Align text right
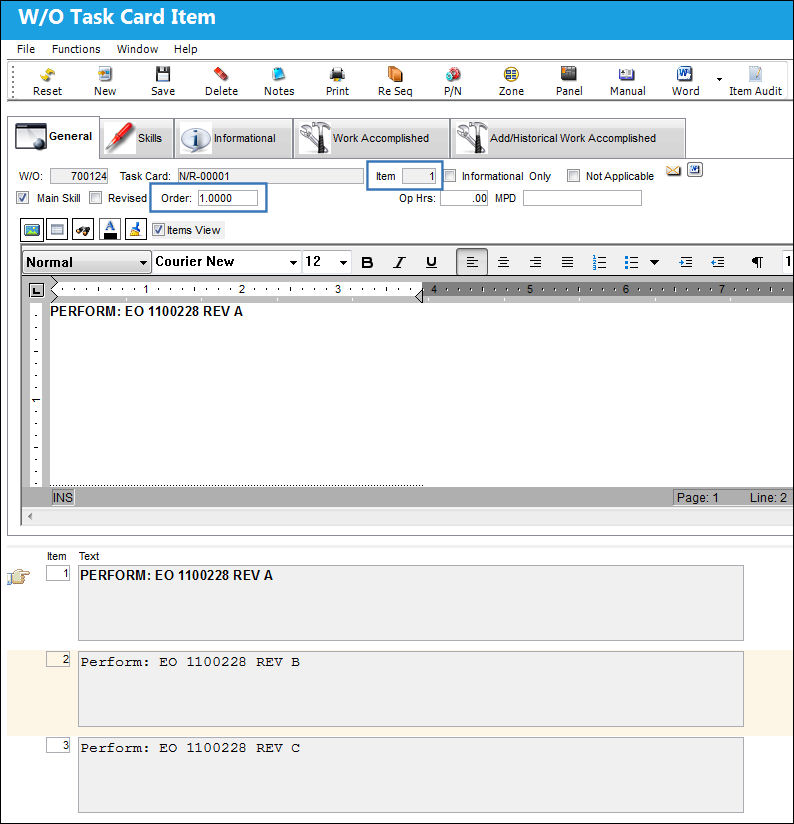 click(x=535, y=262)
